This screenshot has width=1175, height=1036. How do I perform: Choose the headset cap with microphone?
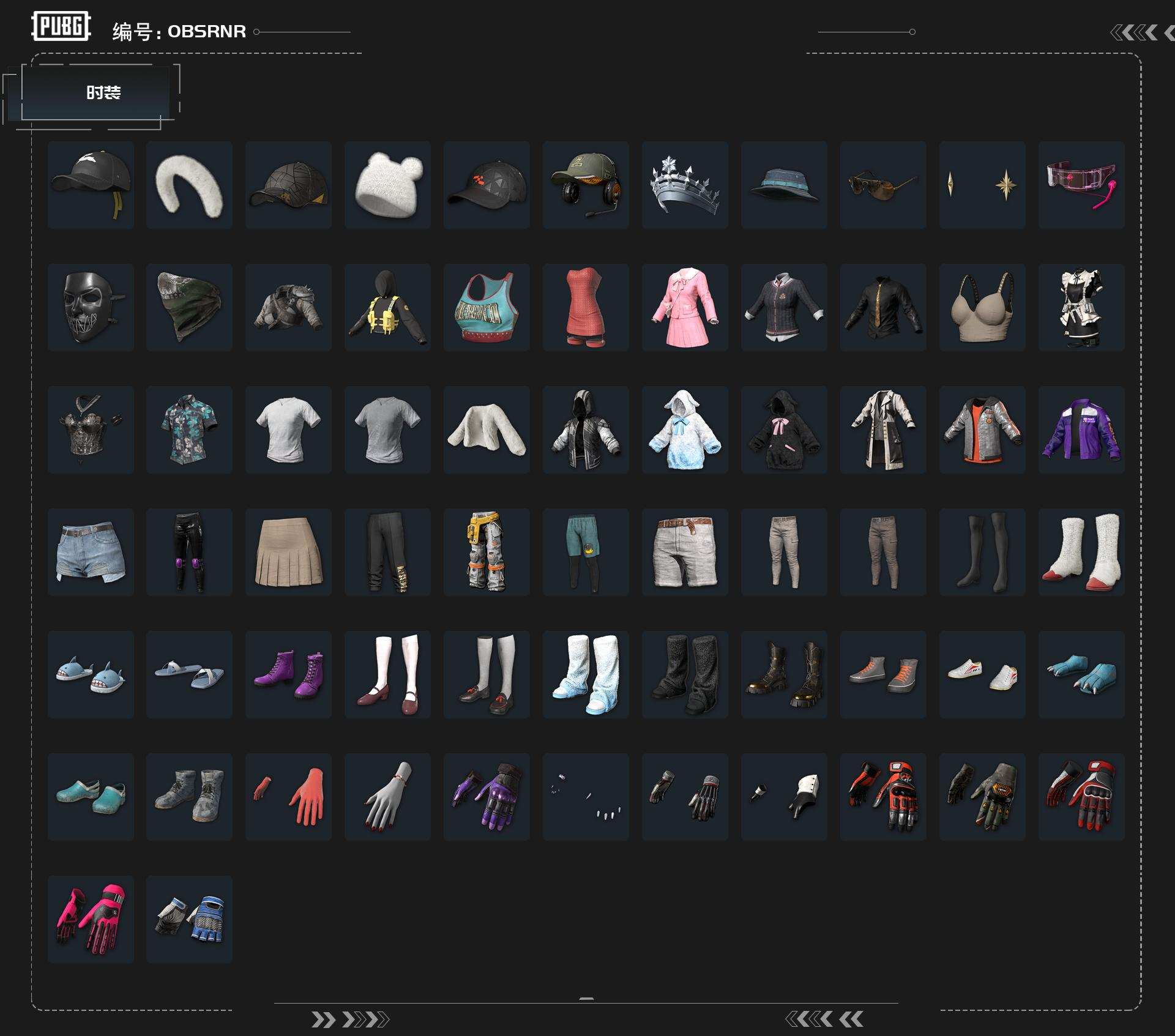pyautogui.click(x=586, y=185)
